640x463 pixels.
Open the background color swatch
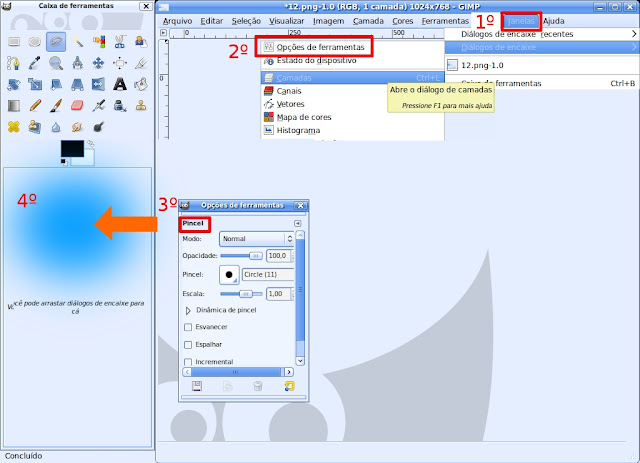87,160
